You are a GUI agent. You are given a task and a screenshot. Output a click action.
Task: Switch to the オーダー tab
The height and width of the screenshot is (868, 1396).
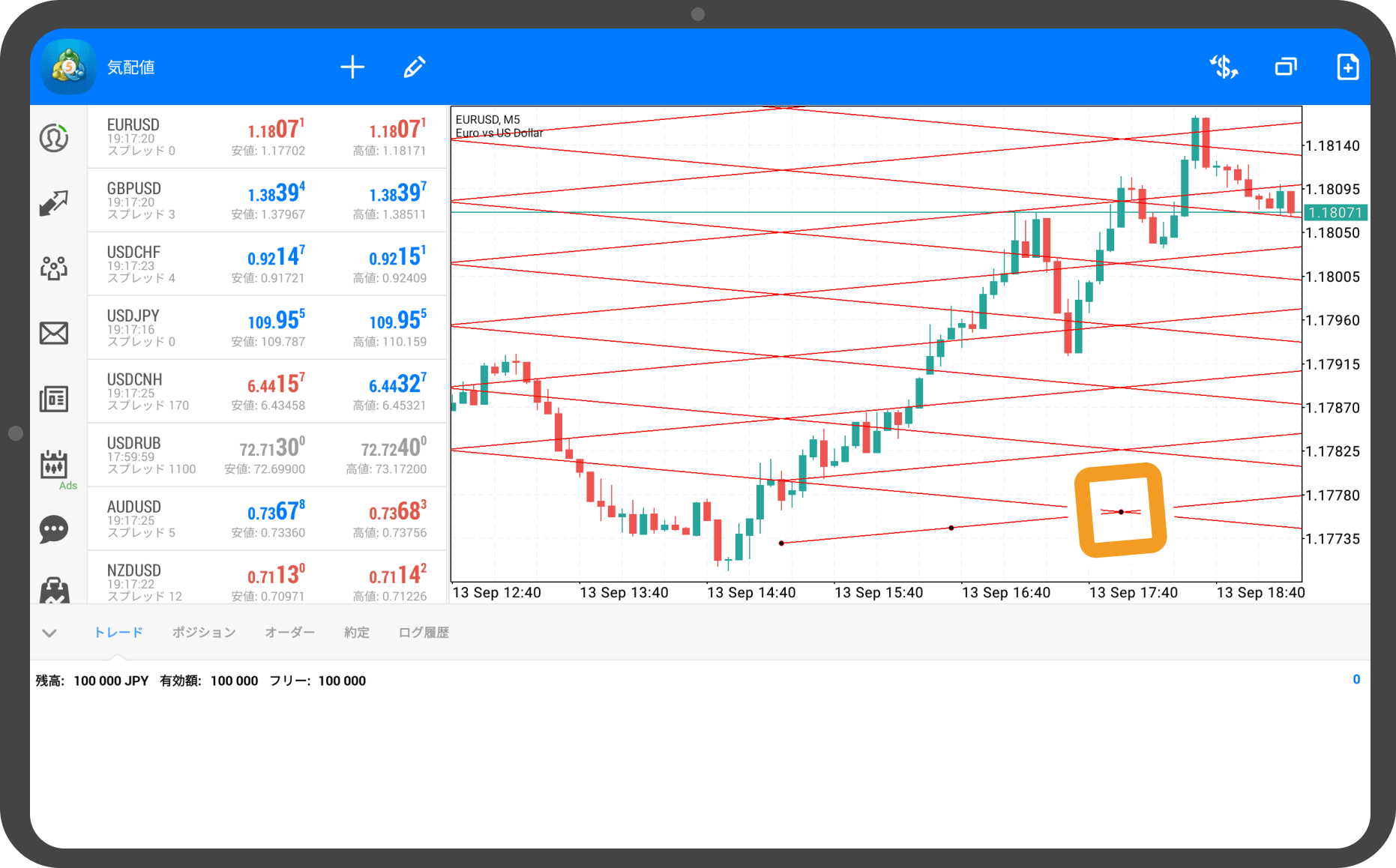pos(290,633)
